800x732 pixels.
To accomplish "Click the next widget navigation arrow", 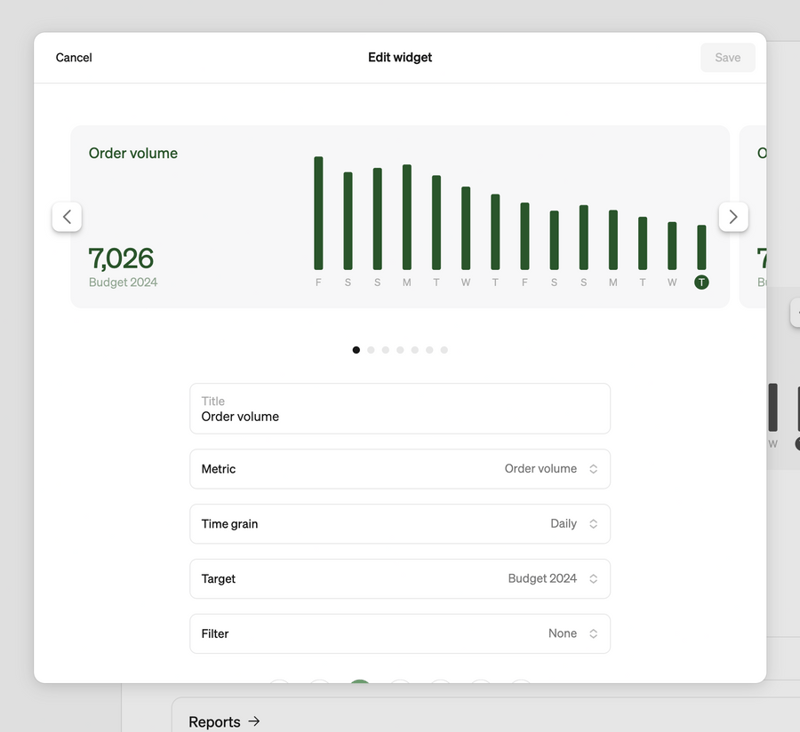I will [x=733, y=217].
